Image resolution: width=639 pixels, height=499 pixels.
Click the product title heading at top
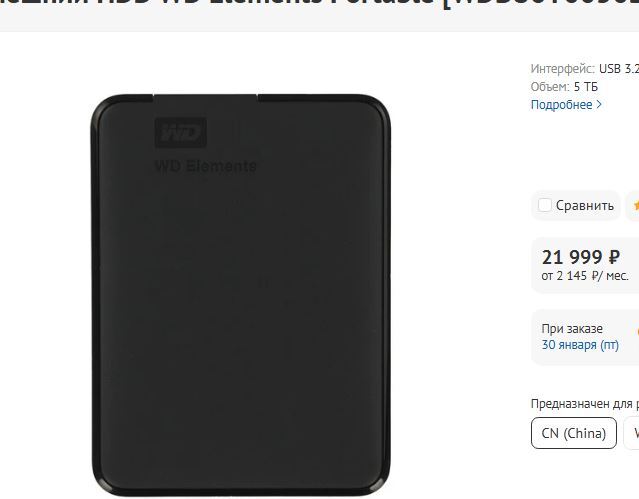[320, 6]
